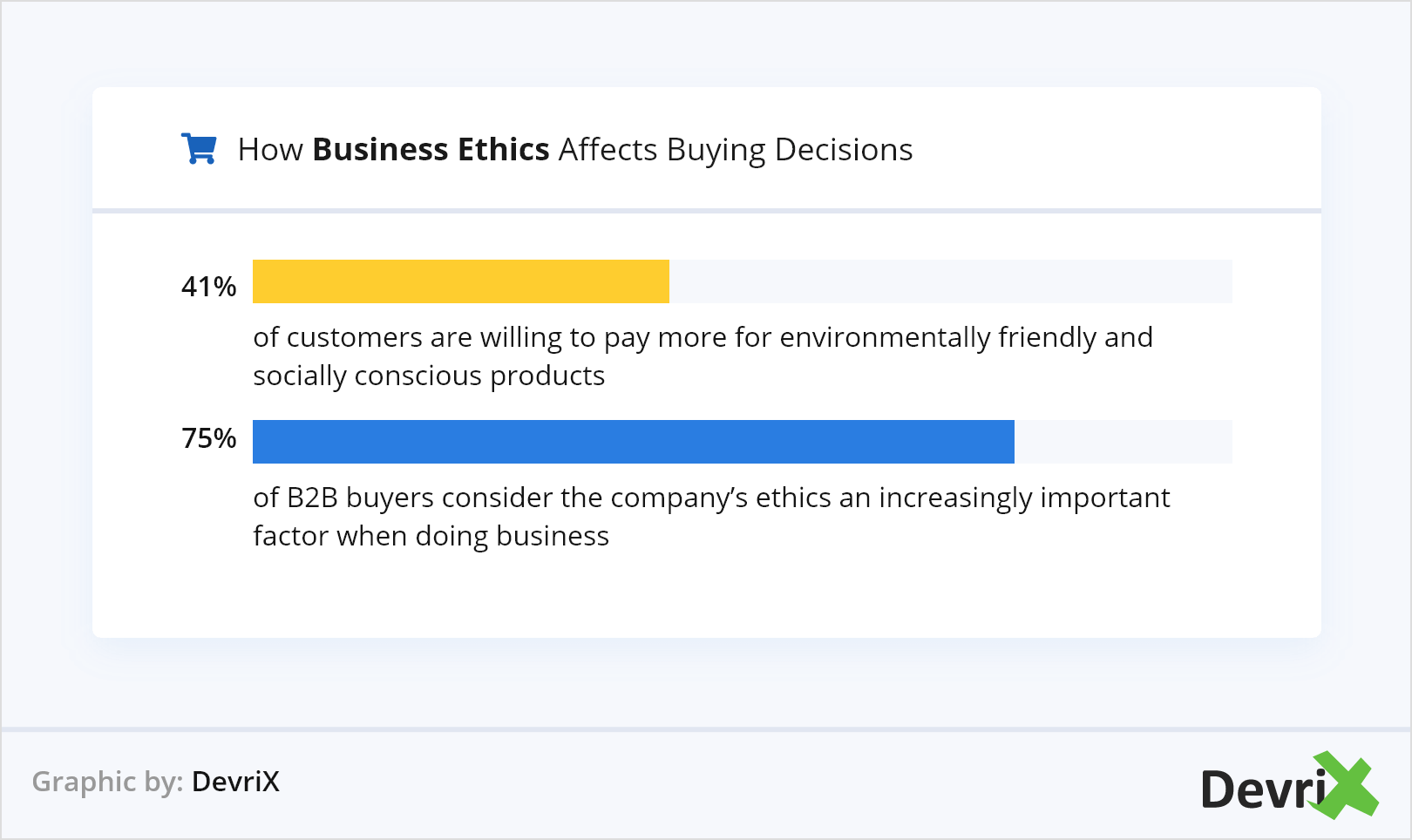Select the "41%" percentage label

(208, 287)
